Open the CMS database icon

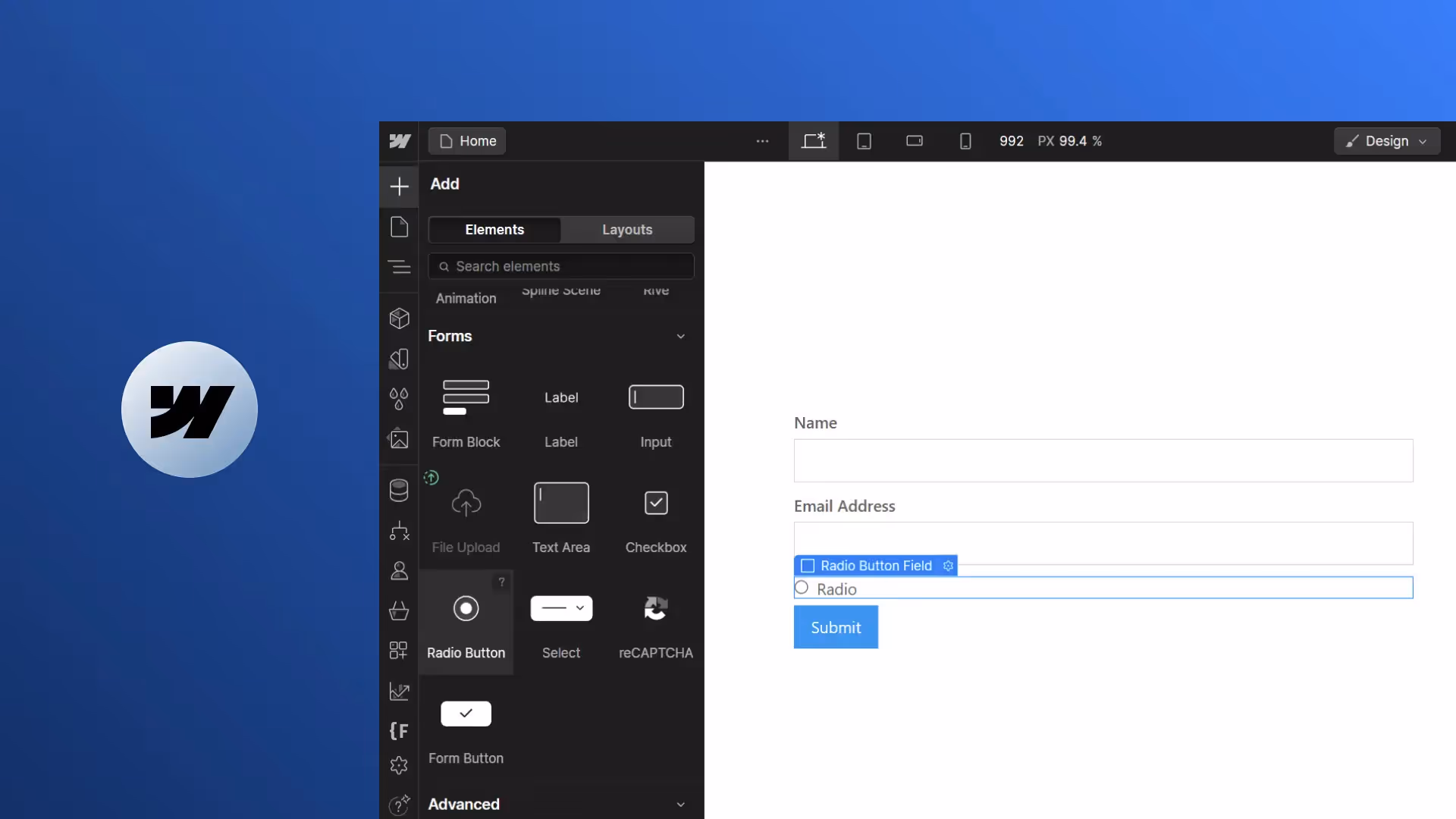pos(399,490)
